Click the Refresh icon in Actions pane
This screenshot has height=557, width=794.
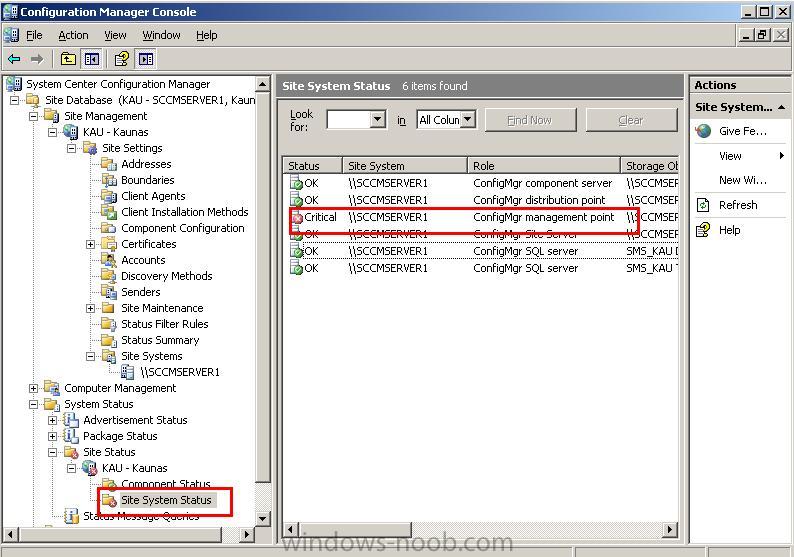coord(703,205)
